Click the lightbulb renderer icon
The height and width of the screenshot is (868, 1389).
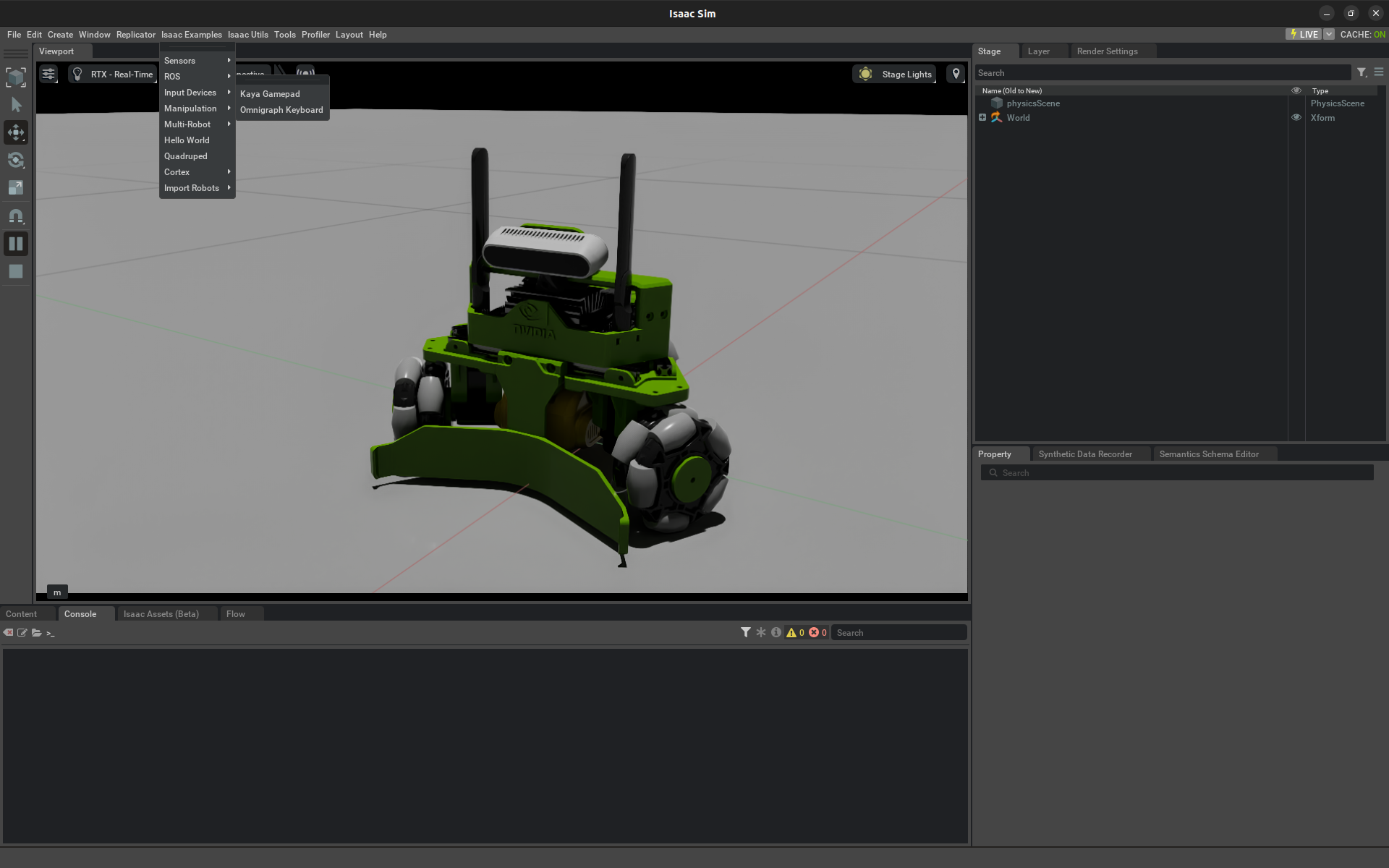77,74
